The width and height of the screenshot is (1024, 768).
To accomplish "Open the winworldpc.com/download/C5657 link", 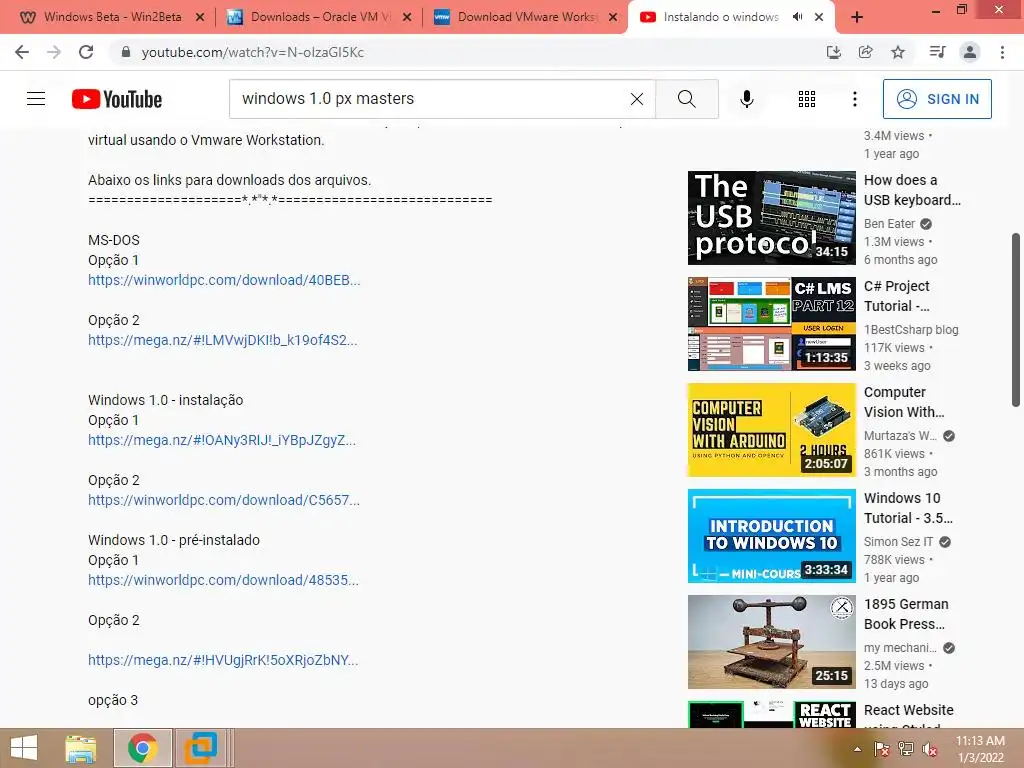I will pyautogui.click(x=224, y=500).
